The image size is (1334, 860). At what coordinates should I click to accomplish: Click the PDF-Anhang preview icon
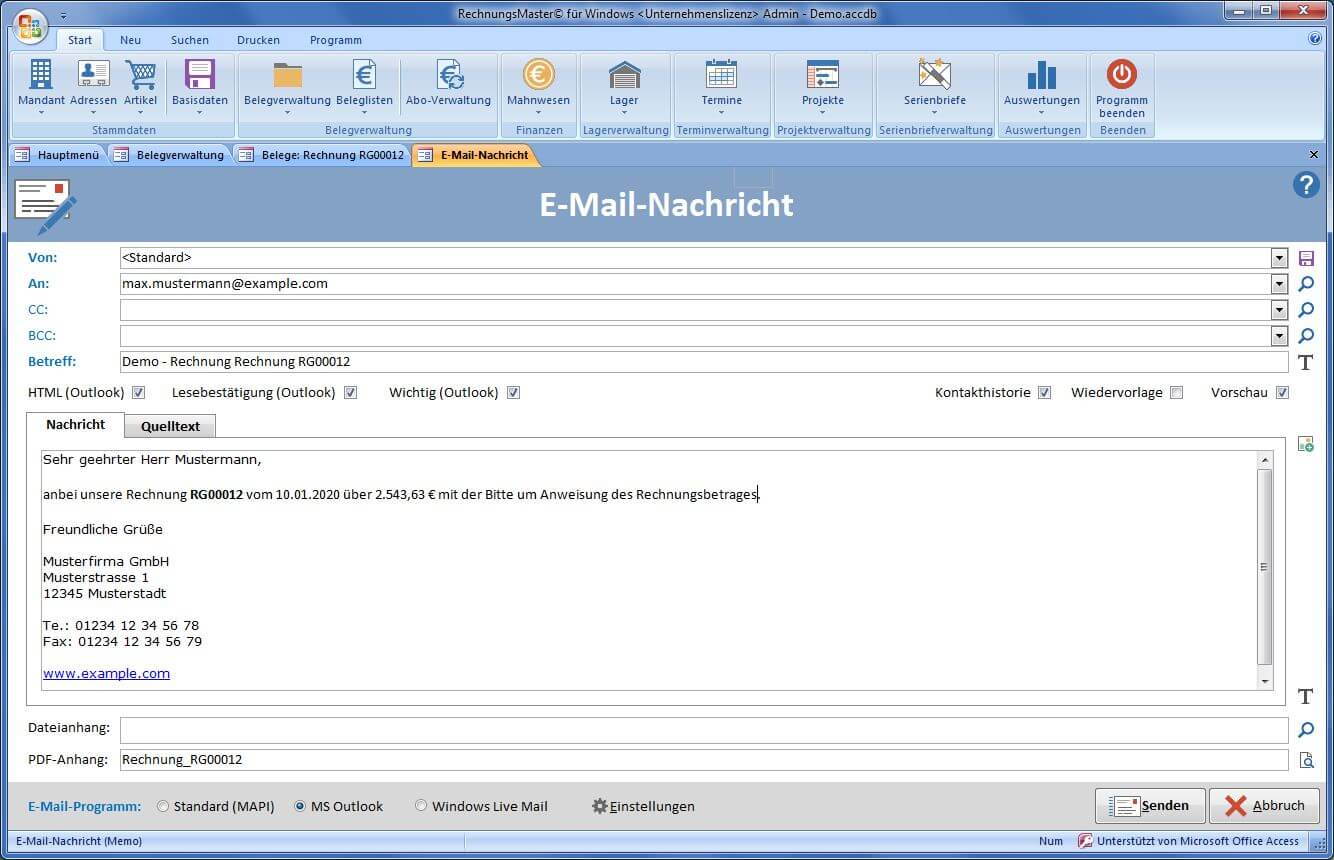pos(1306,760)
